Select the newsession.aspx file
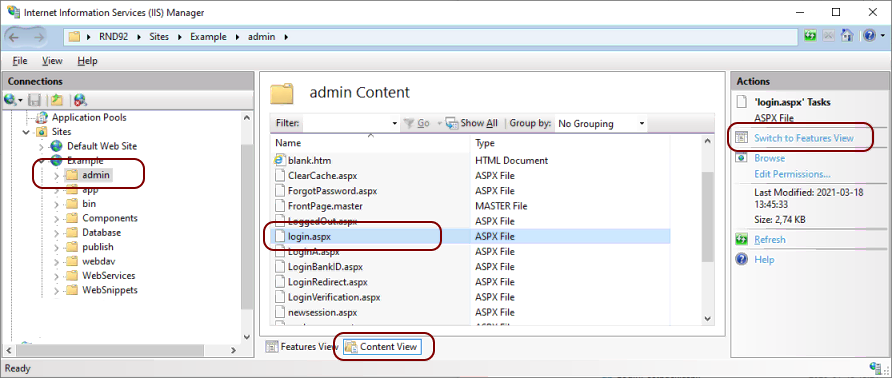The image size is (892, 378). [x=323, y=313]
